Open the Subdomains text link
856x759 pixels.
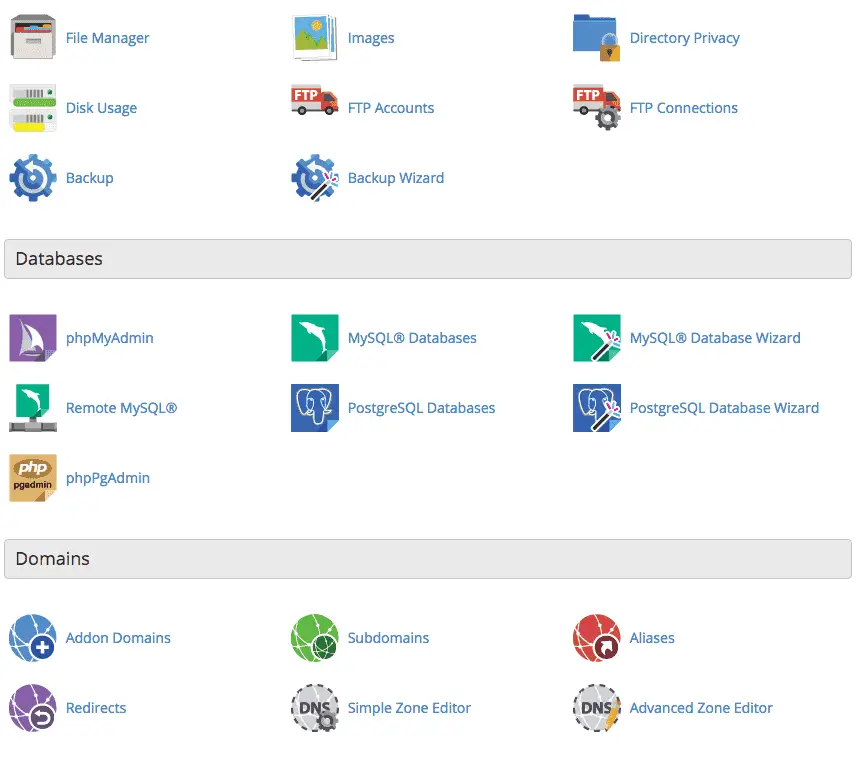click(x=388, y=638)
